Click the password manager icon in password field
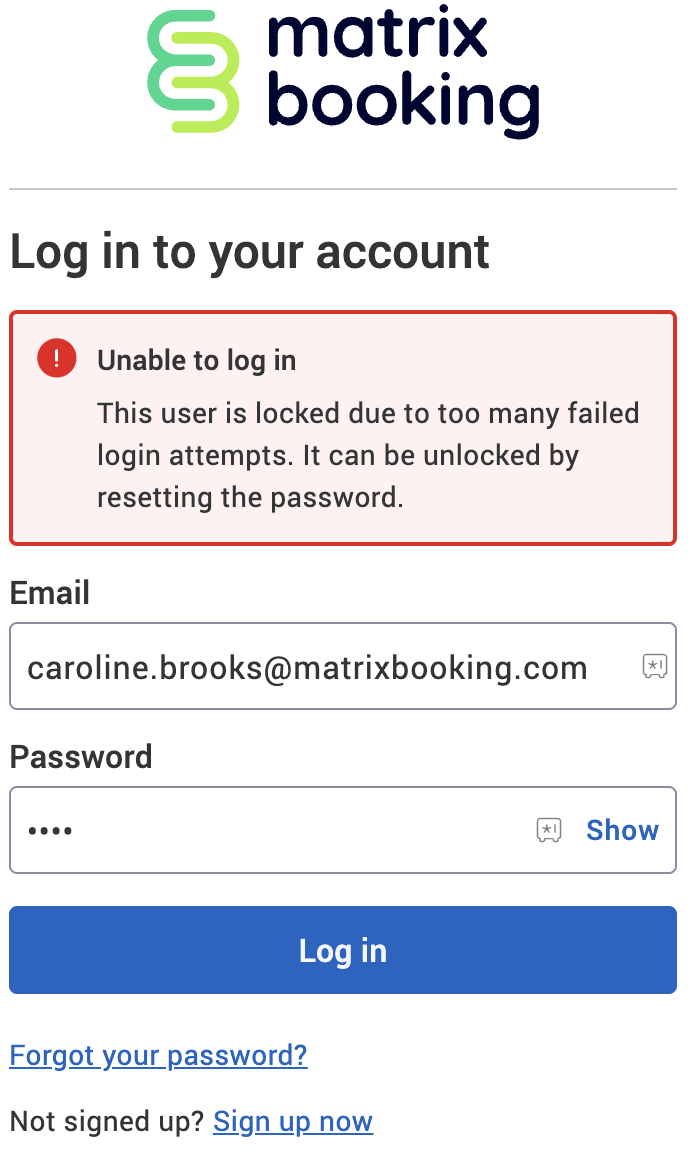This screenshot has width=693, height=1149. (x=549, y=829)
